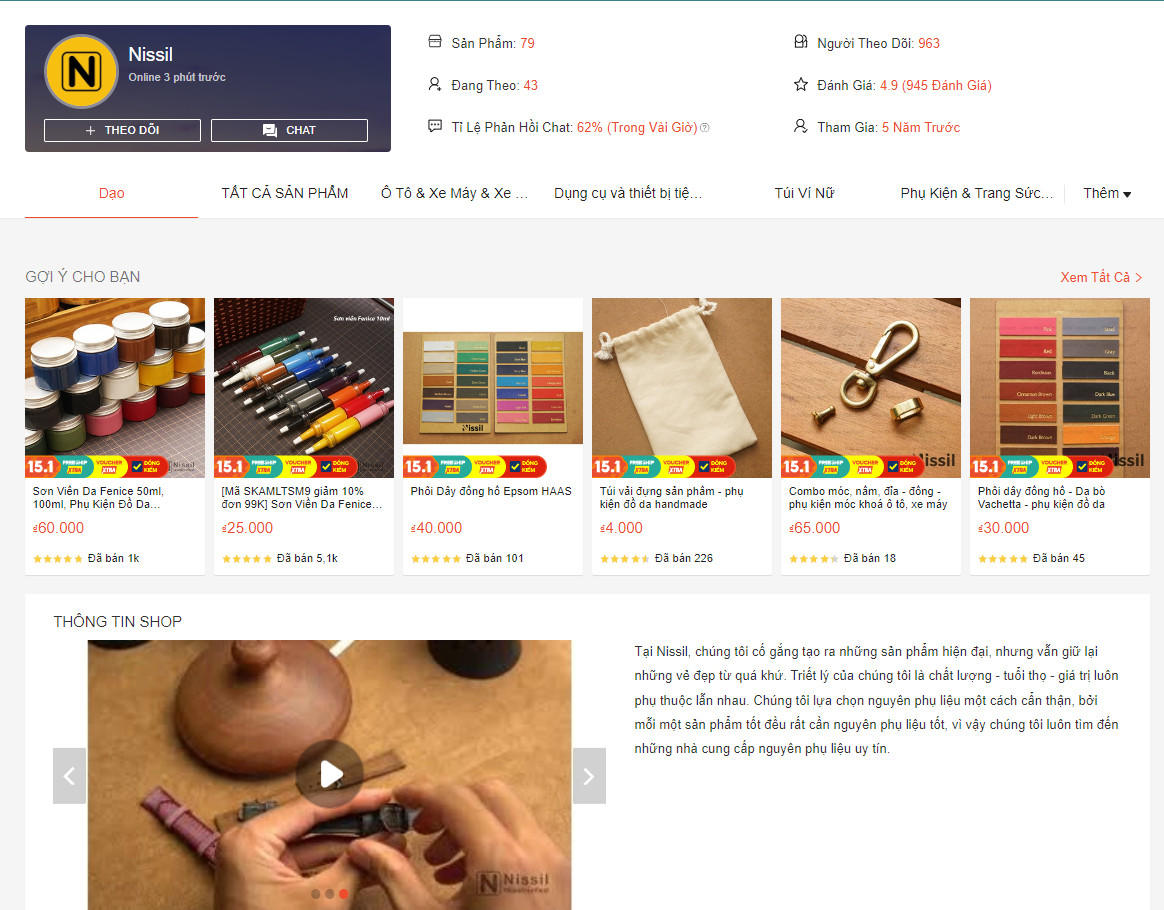The width and height of the screenshot is (1164, 910).
Task: Follow the shop with THEO DÕI button
Action: point(122,130)
